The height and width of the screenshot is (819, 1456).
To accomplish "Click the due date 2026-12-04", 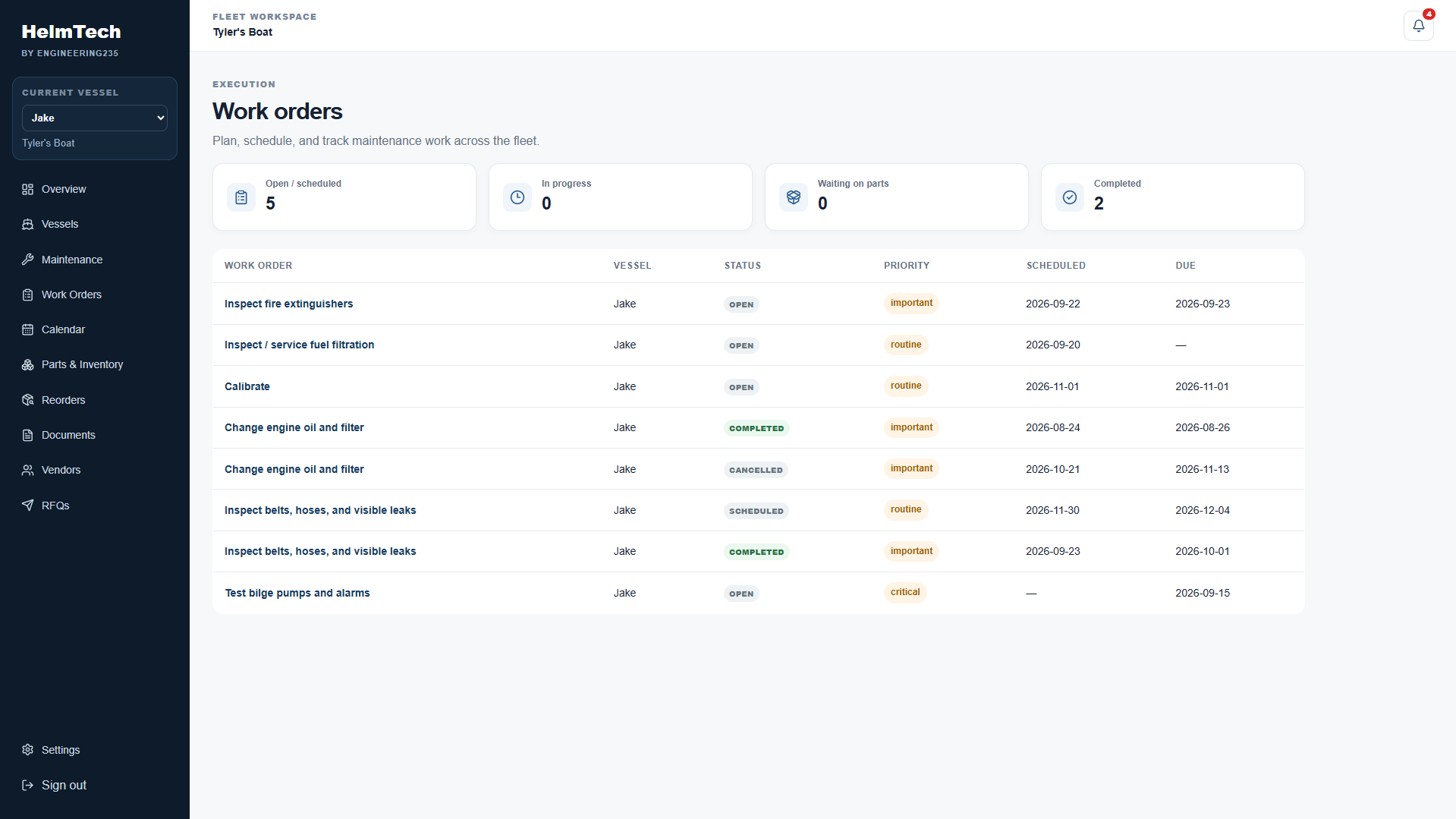I will (1203, 510).
